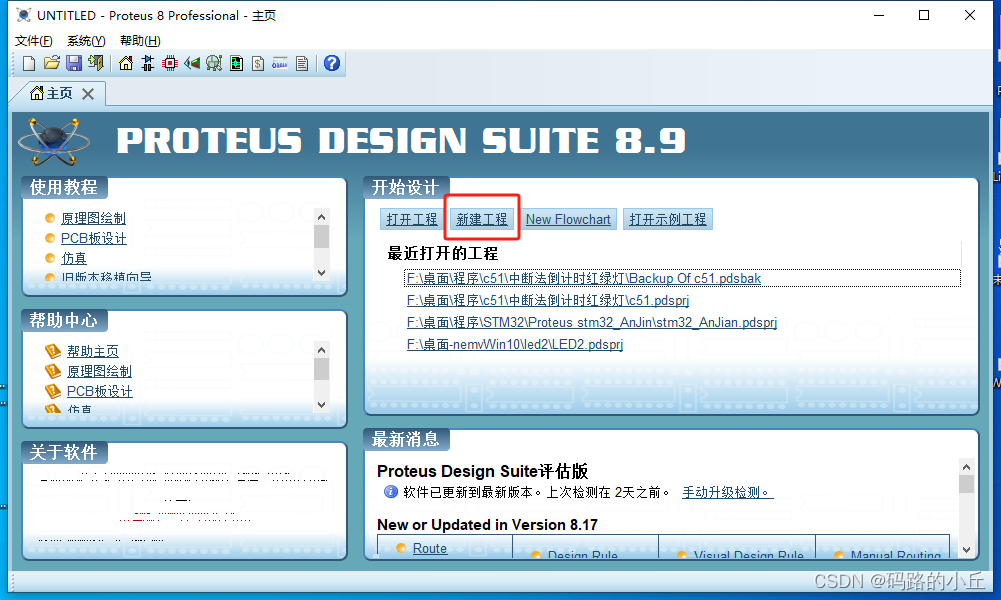Screen dimensions: 1001x600
Task: Click the scrollbar thumb in 使用教程 panel
Action: click(x=322, y=236)
